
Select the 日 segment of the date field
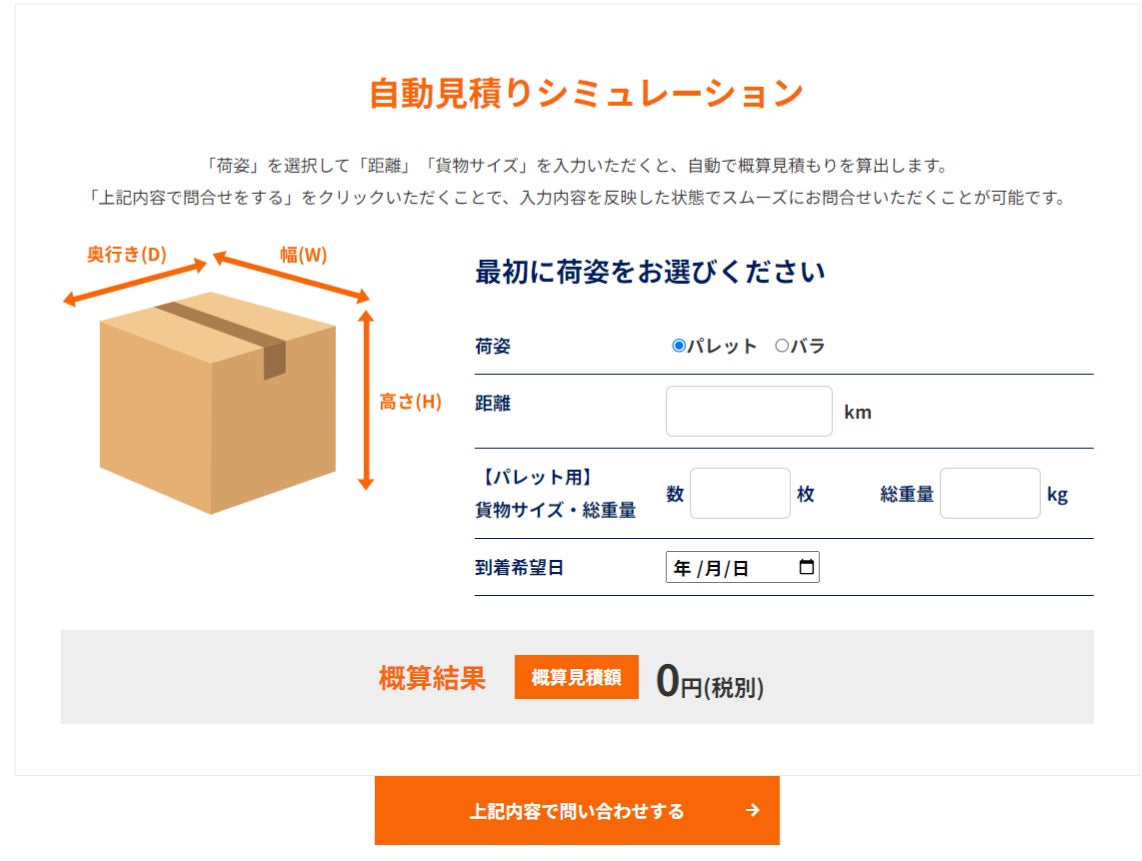pyautogui.click(x=740, y=569)
